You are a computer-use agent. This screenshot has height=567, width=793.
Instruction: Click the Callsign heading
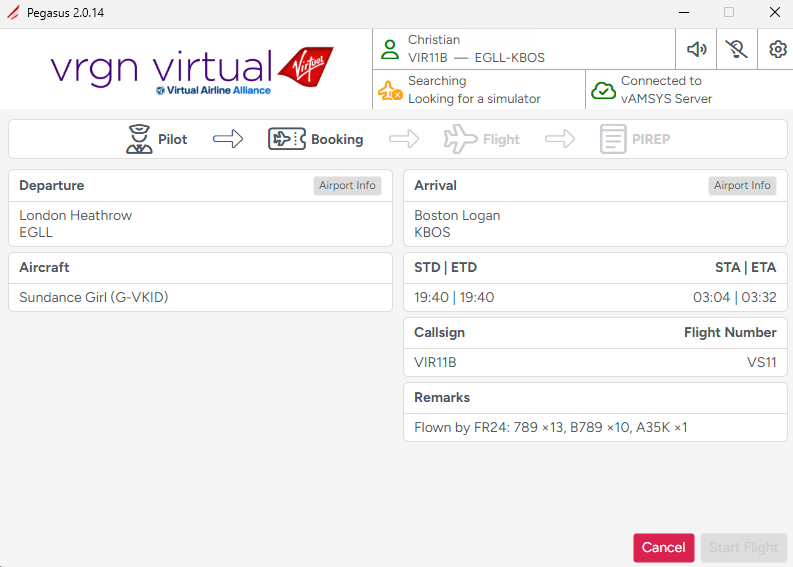point(439,332)
